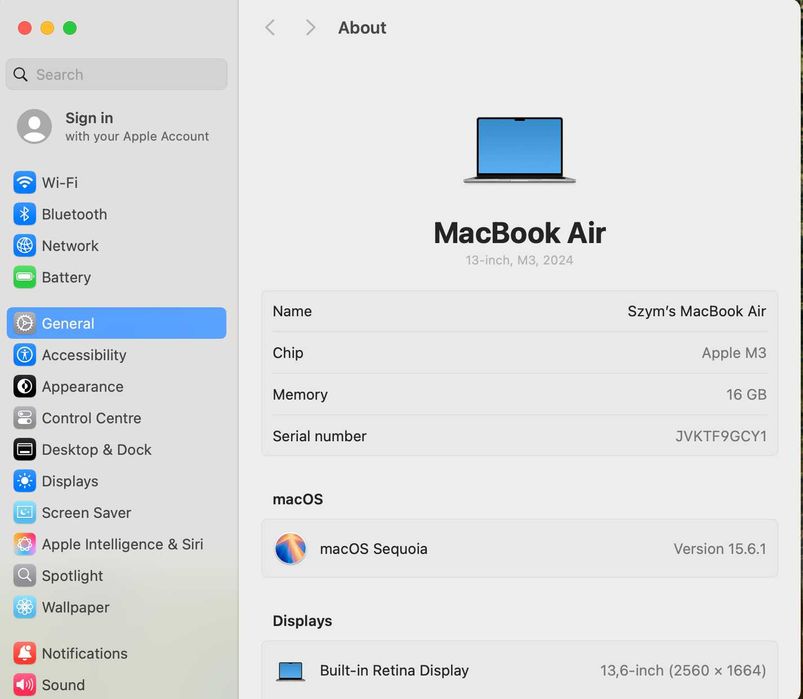This screenshot has width=803, height=699.
Task: Click the macOS Sequoia logo icon
Action: 290,548
